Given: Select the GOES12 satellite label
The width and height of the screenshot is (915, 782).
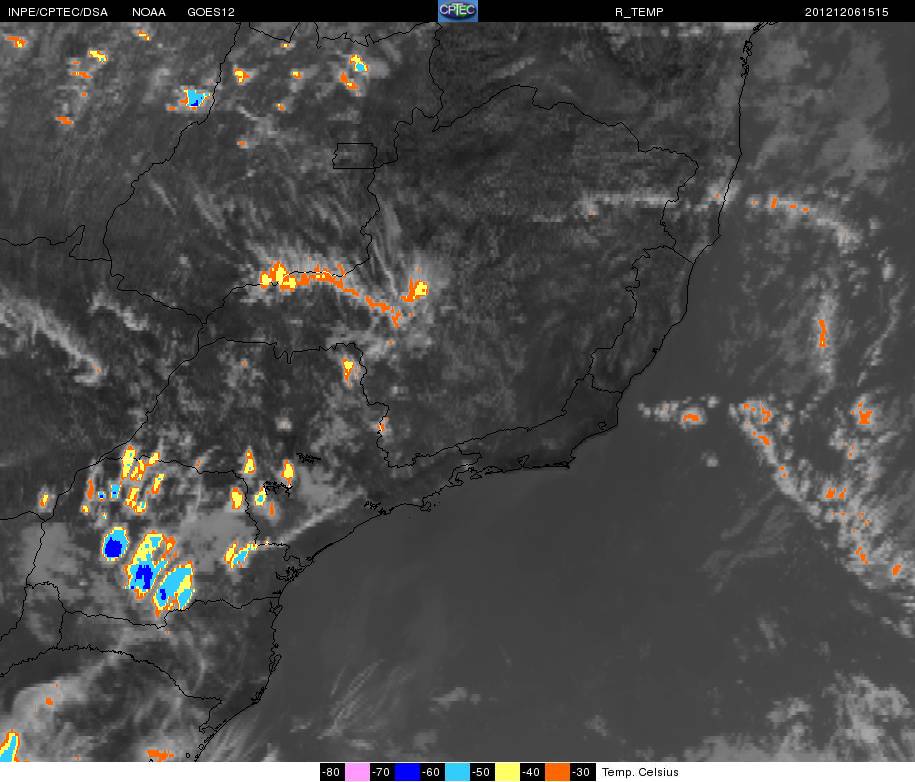Looking at the screenshot, I should coord(211,12).
